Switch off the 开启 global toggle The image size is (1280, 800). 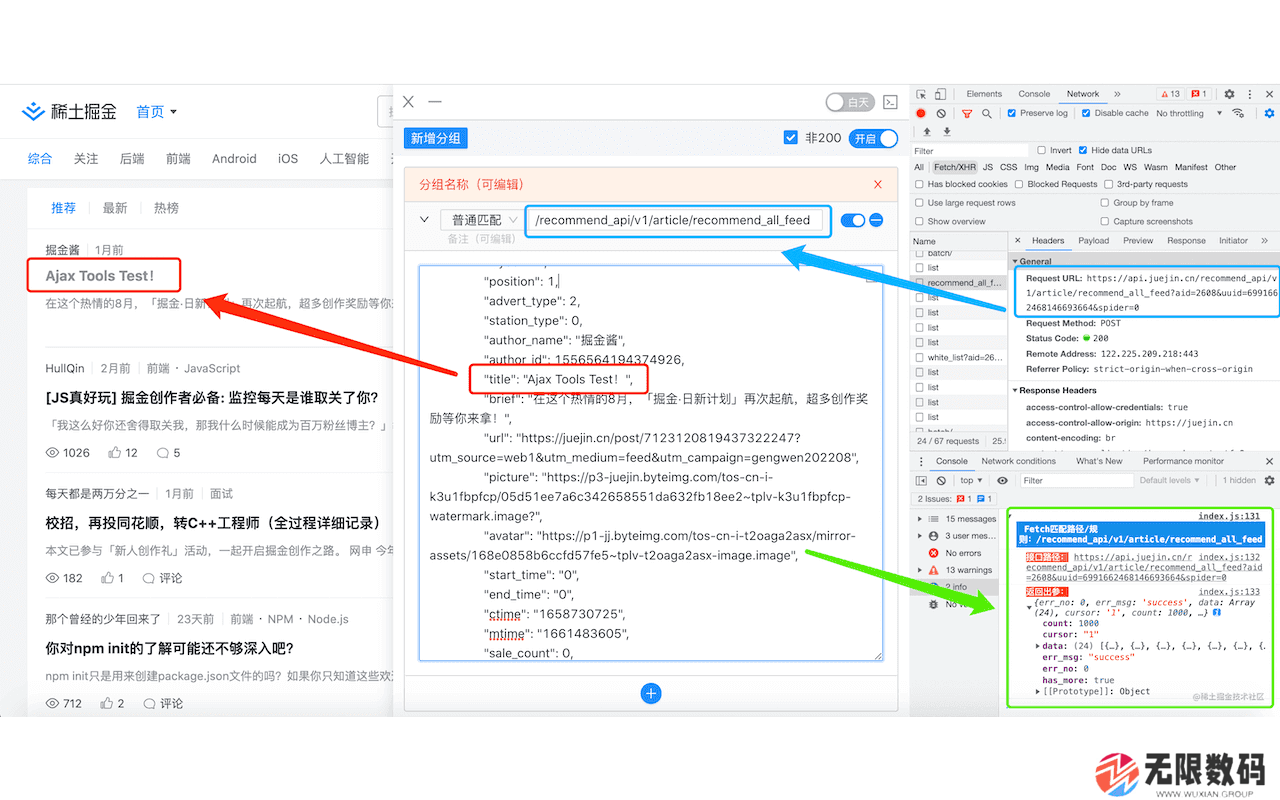coord(873,138)
